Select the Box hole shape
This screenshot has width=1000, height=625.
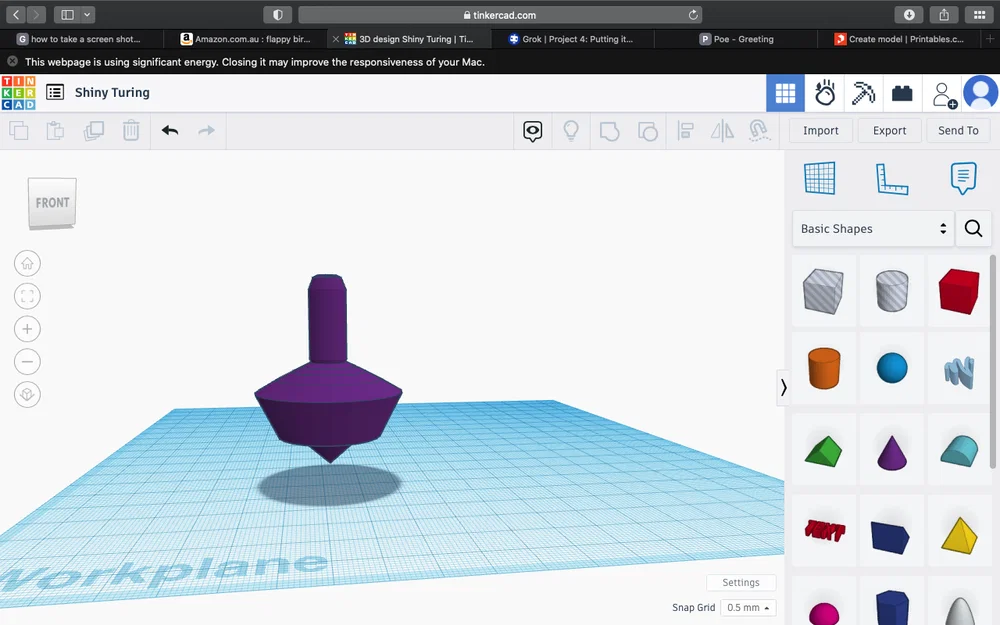pyautogui.click(x=823, y=291)
